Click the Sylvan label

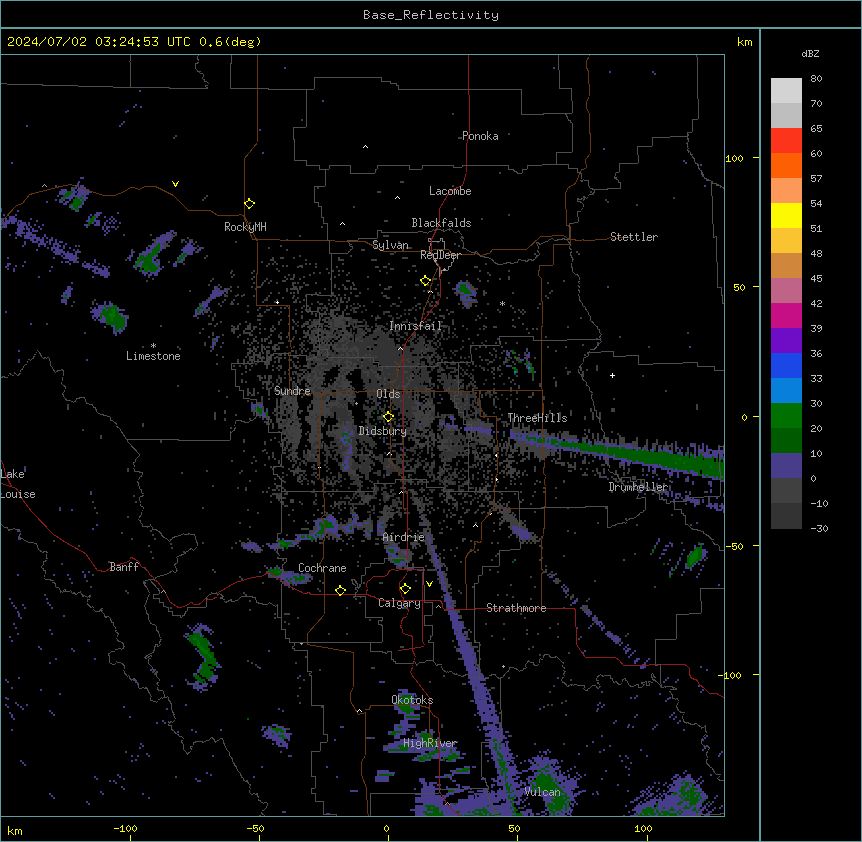pyautogui.click(x=390, y=245)
